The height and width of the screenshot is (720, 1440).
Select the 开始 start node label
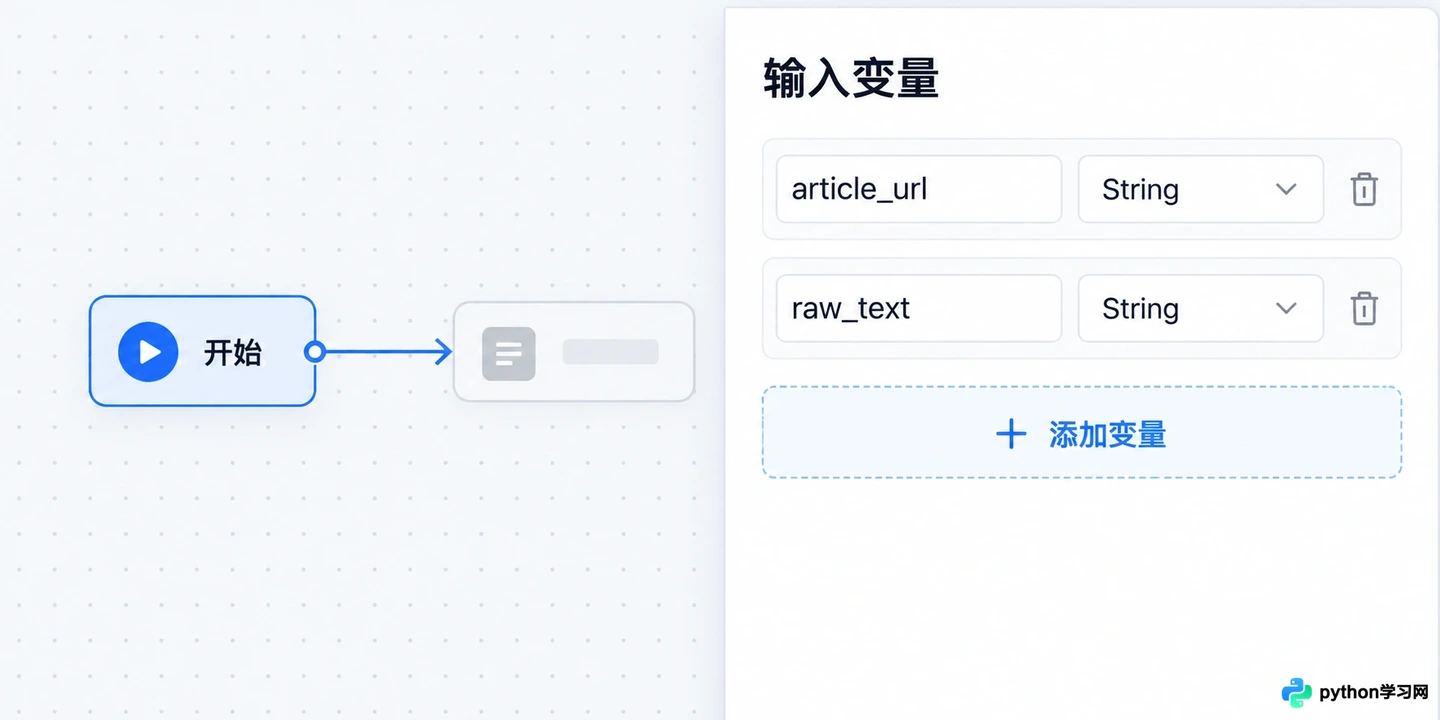pyautogui.click(x=233, y=353)
